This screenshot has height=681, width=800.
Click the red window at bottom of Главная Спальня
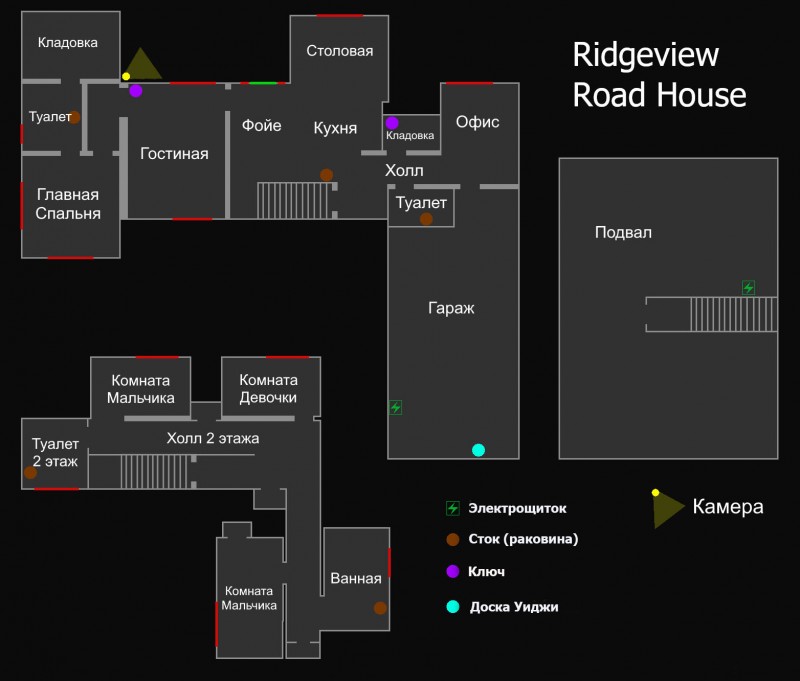pyautogui.click(x=71, y=258)
